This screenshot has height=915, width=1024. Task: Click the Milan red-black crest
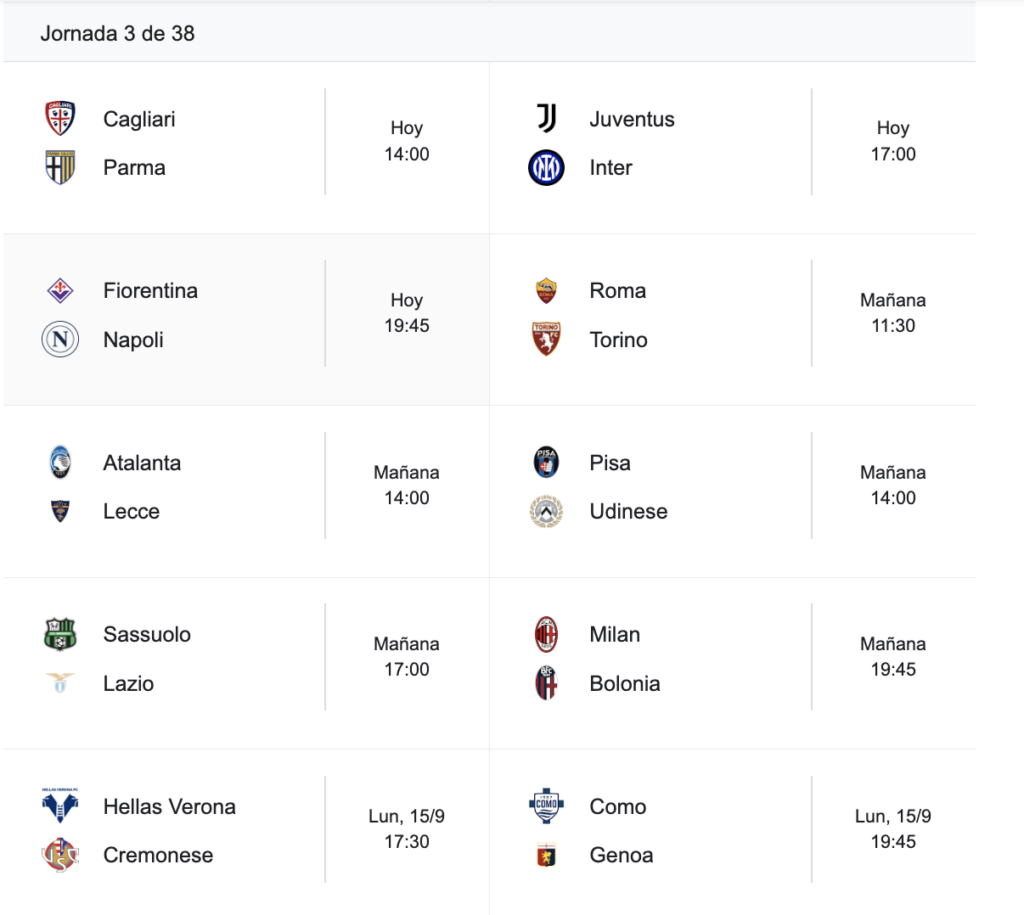click(x=546, y=635)
